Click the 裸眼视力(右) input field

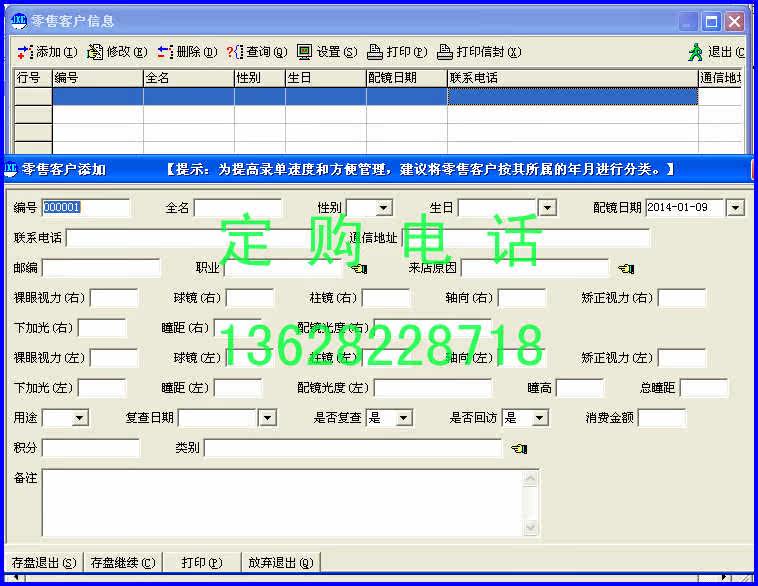(114, 298)
